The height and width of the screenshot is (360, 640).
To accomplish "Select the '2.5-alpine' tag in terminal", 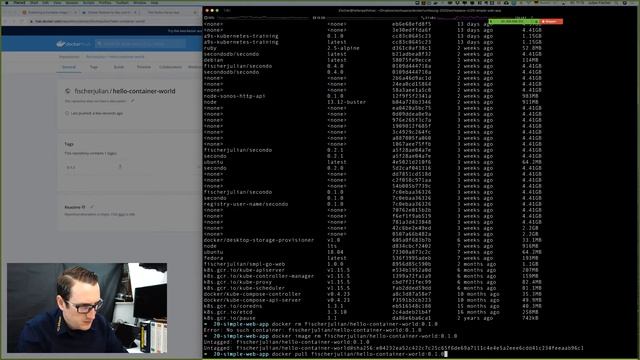I will point(343,48).
